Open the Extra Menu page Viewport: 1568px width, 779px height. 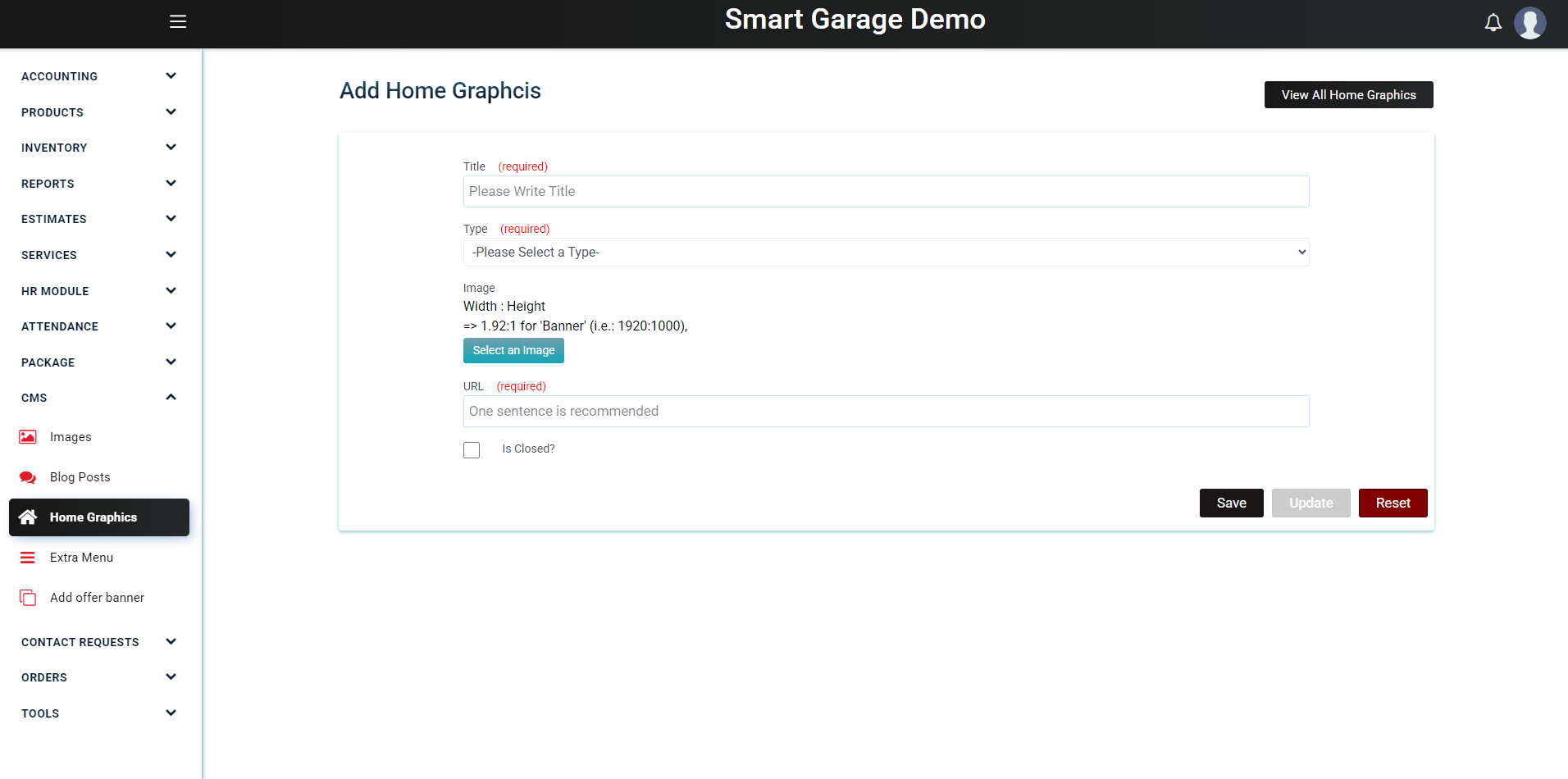81,558
